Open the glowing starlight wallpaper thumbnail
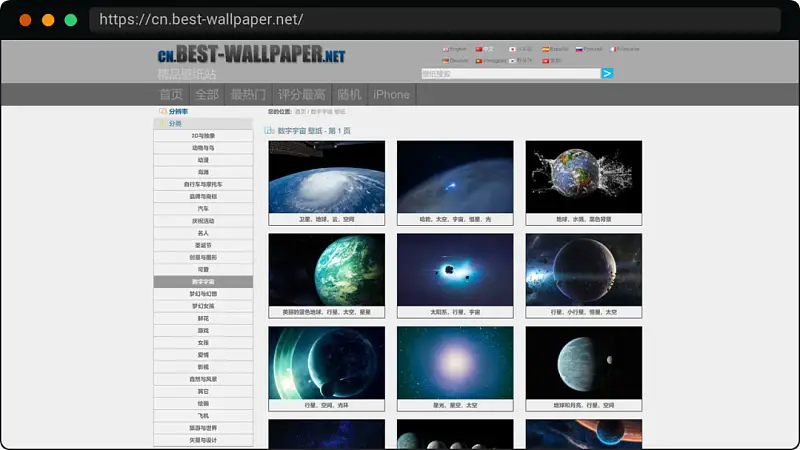Image resolution: width=800 pixels, height=450 pixels. pos(455,363)
